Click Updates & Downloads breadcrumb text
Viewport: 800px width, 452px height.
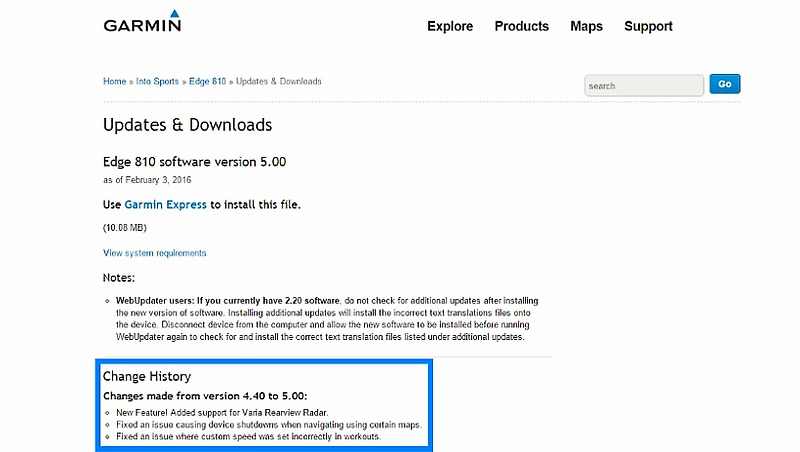pyautogui.click(x=279, y=81)
